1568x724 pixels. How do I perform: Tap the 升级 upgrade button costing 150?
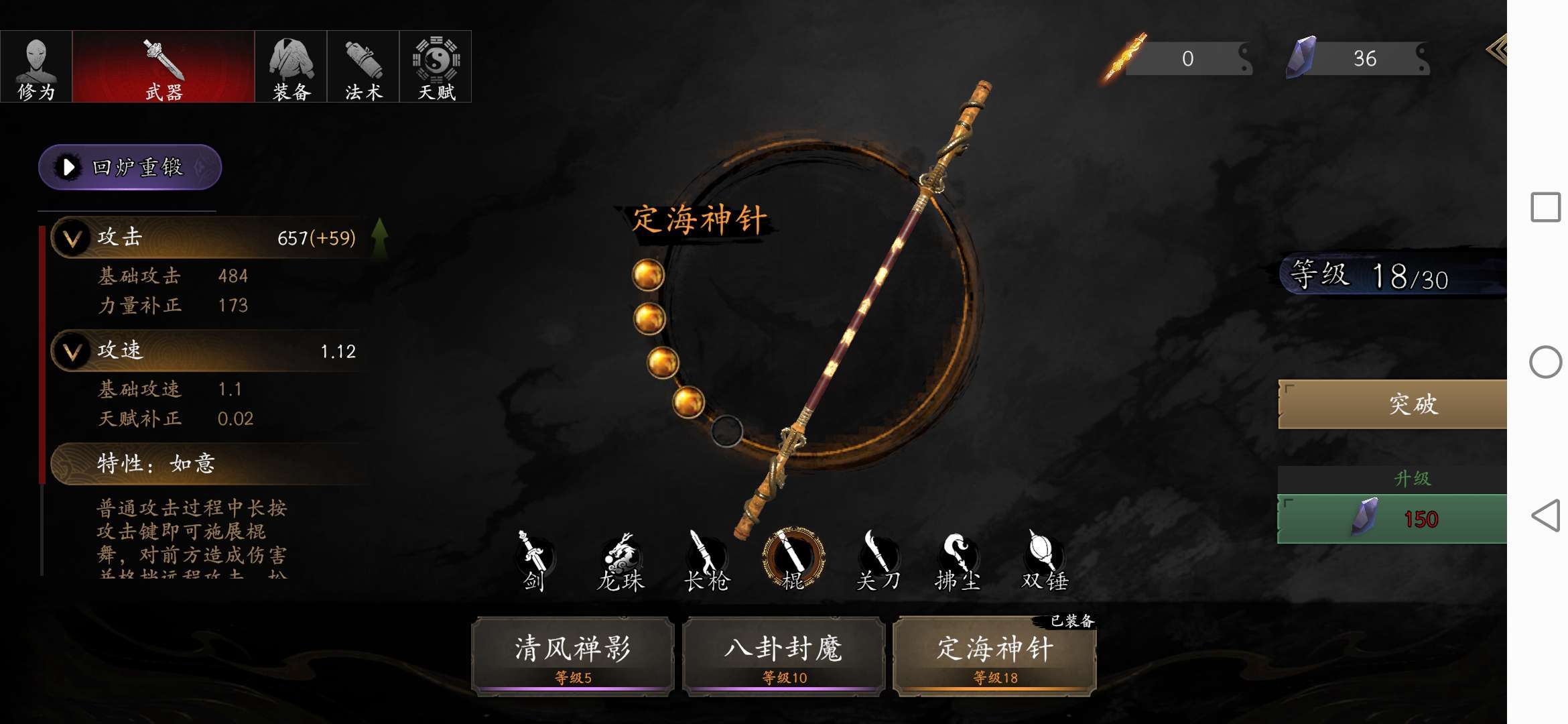pos(1392,519)
